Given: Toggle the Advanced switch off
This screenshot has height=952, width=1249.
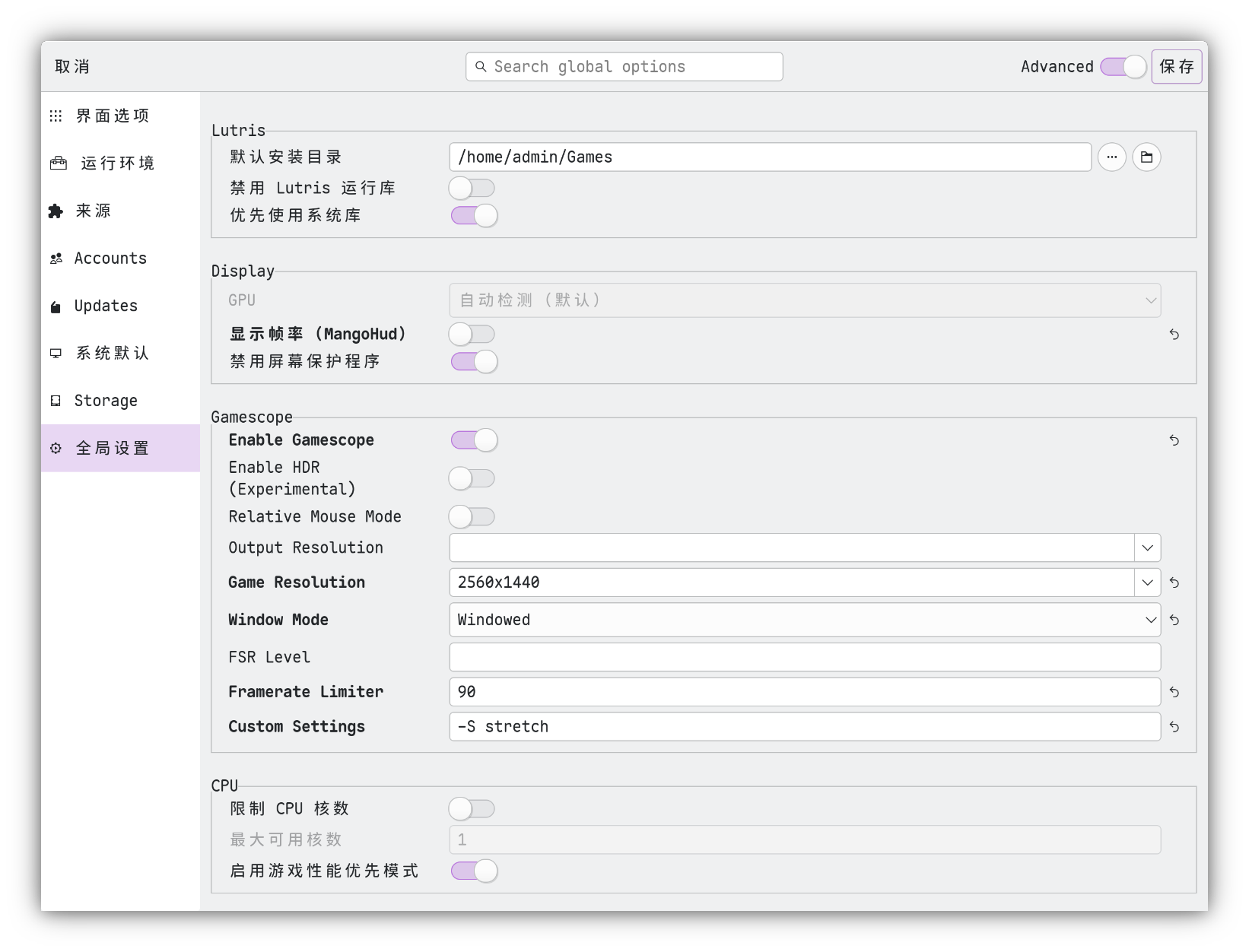Looking at the screenshot, I should (1123, 67).
